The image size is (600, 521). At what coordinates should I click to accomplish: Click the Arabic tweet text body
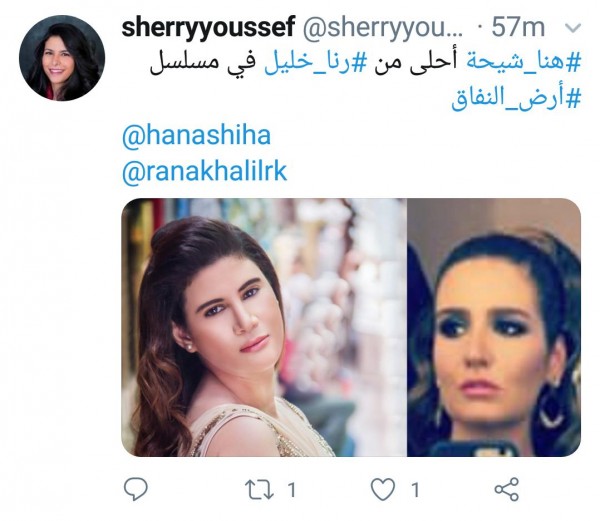(365, 81)
